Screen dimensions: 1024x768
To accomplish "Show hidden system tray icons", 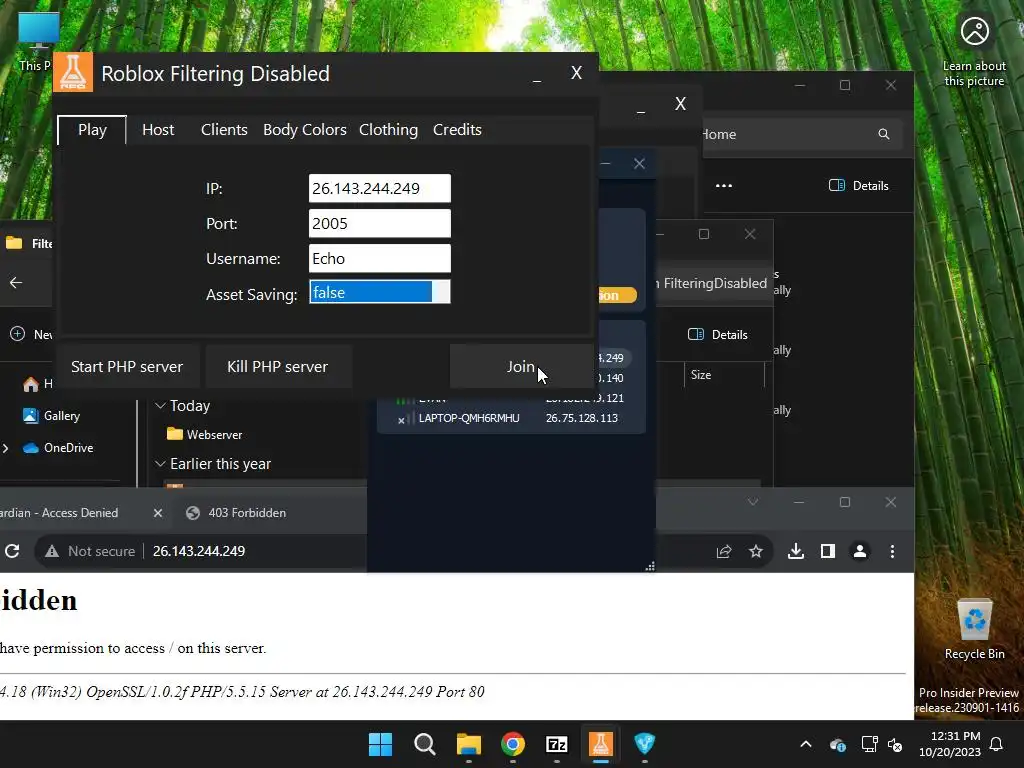I will (806, 744).
